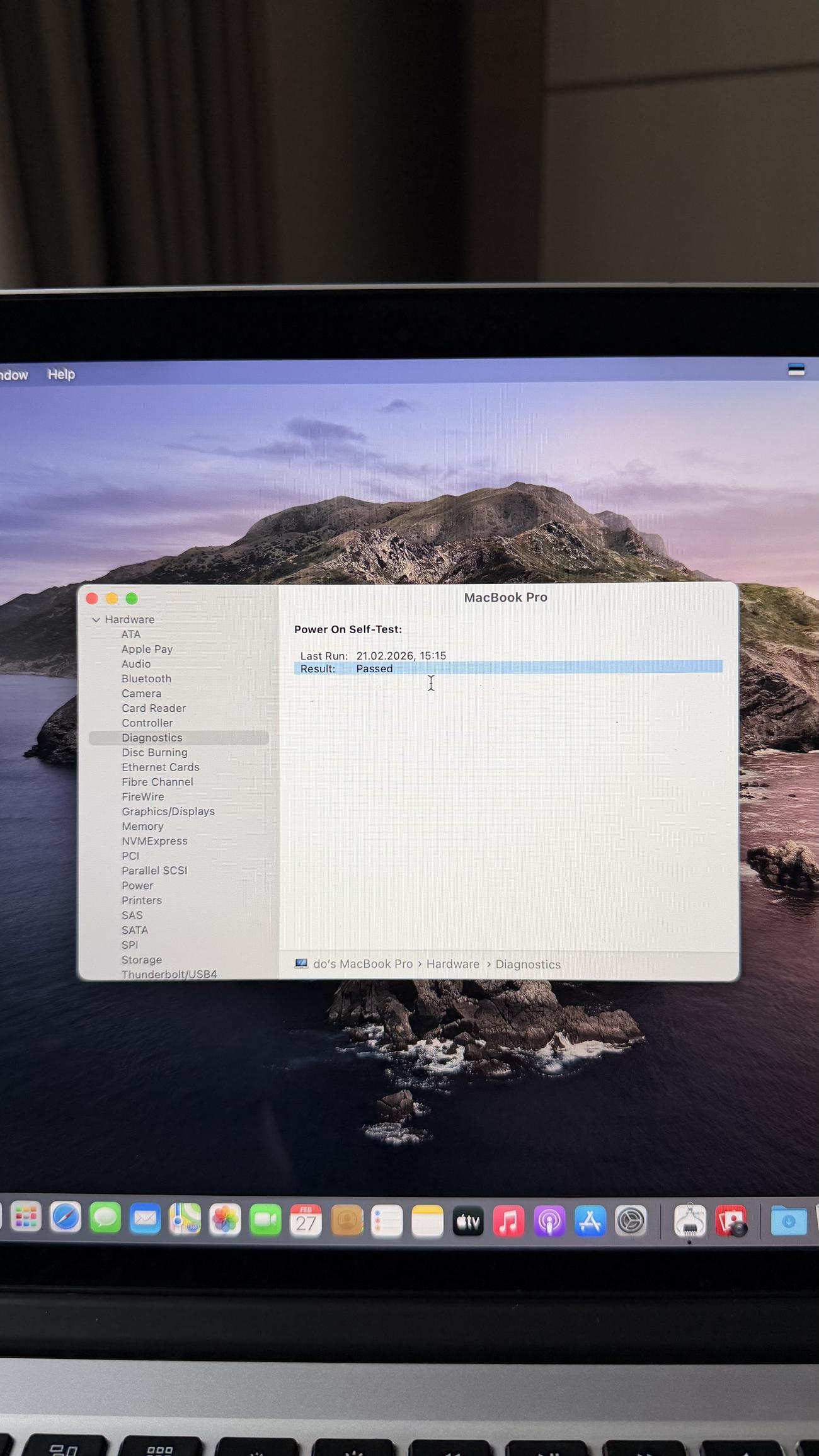Select Memory in the Hardware list
819x1456 pixels.
click(x=142, y=826)
